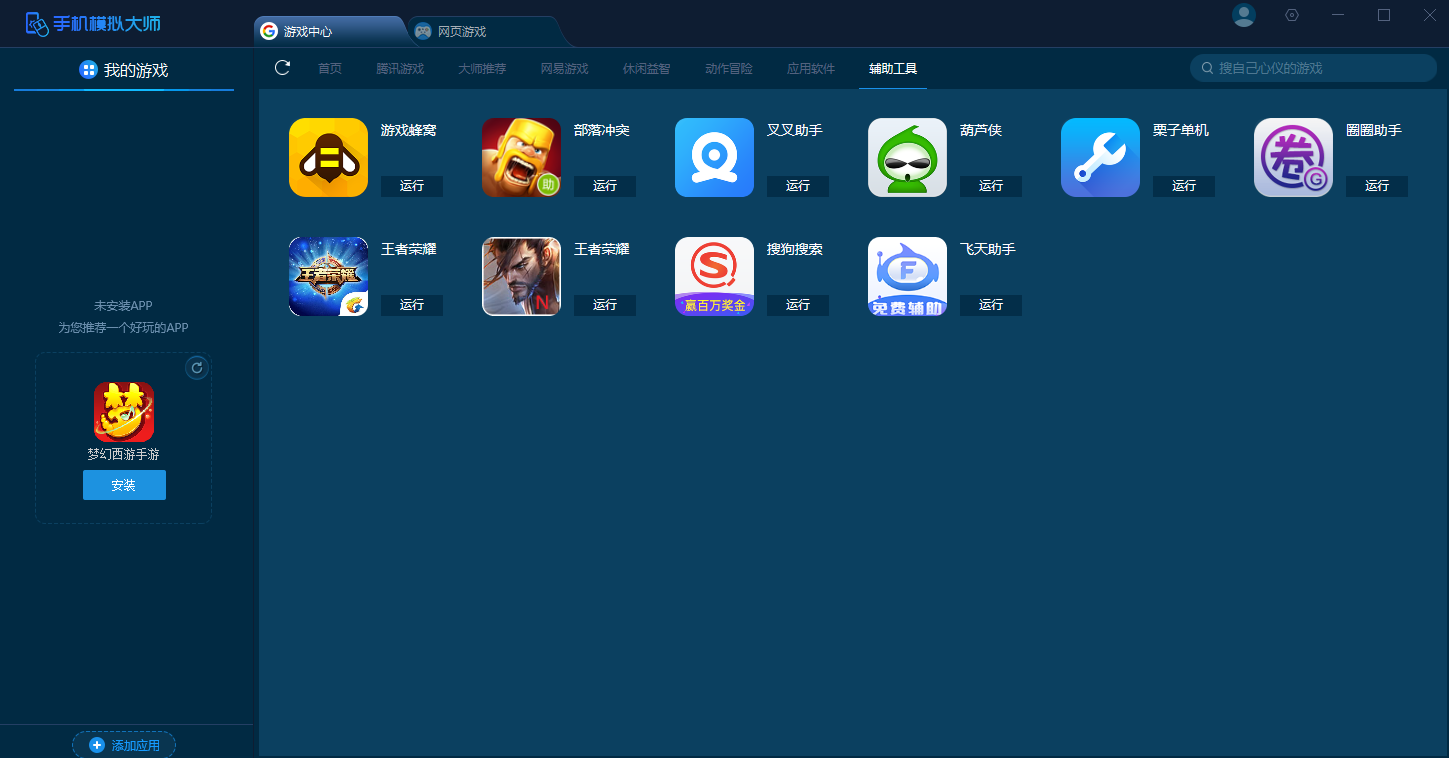
Task: Refresh the recommended app card
Action: click(197, 368)
